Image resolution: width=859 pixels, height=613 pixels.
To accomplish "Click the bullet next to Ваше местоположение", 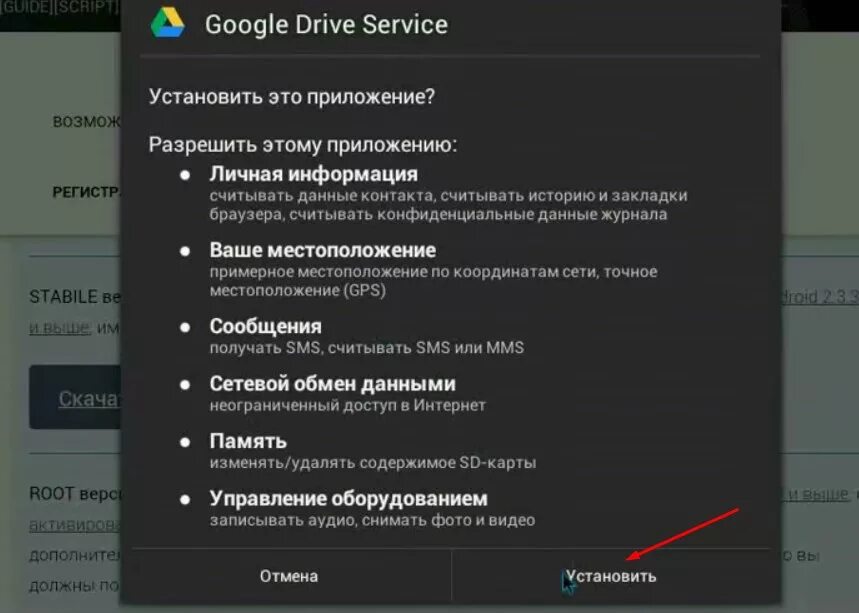I will coord(185,251).
